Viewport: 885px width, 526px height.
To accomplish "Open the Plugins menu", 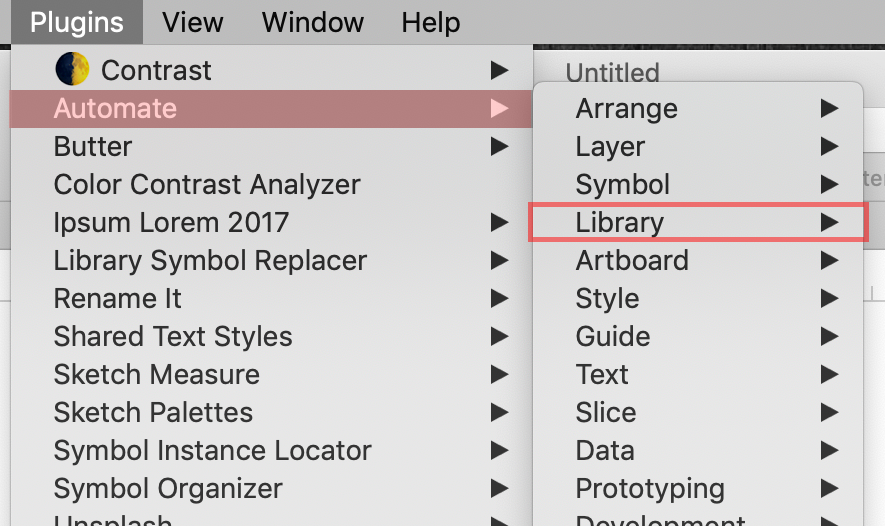I will click(77, 22).
